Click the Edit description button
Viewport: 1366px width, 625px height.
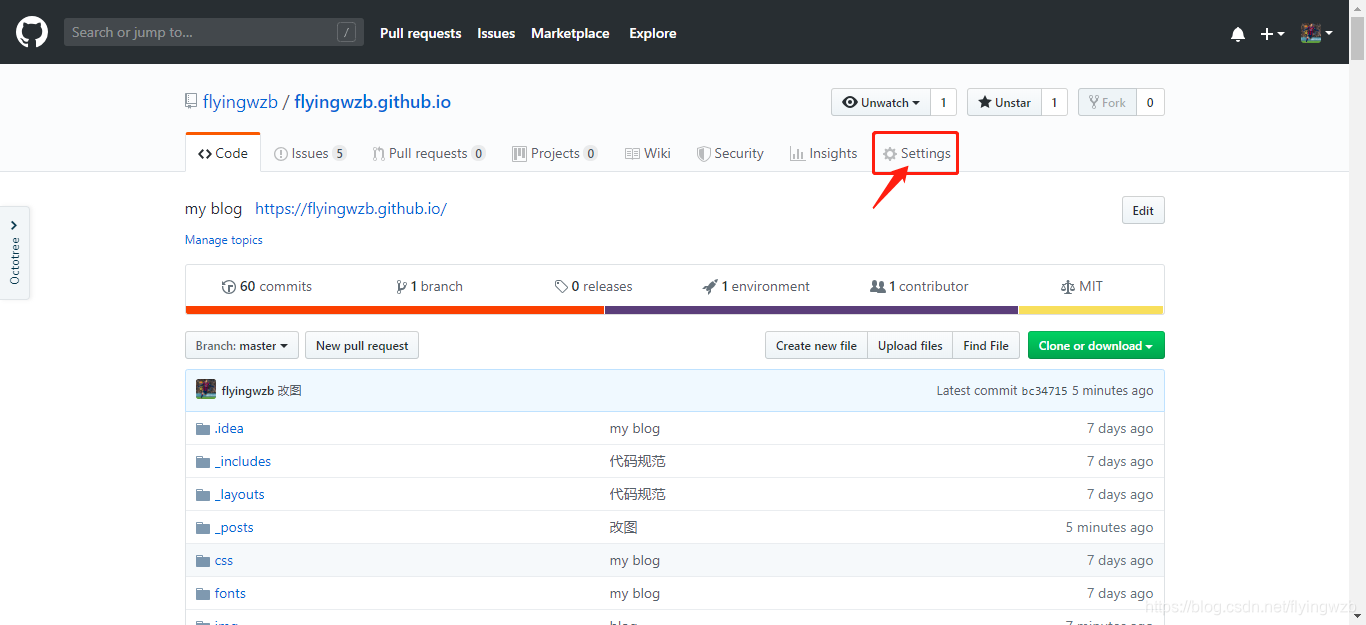[x=1143, y=210]
